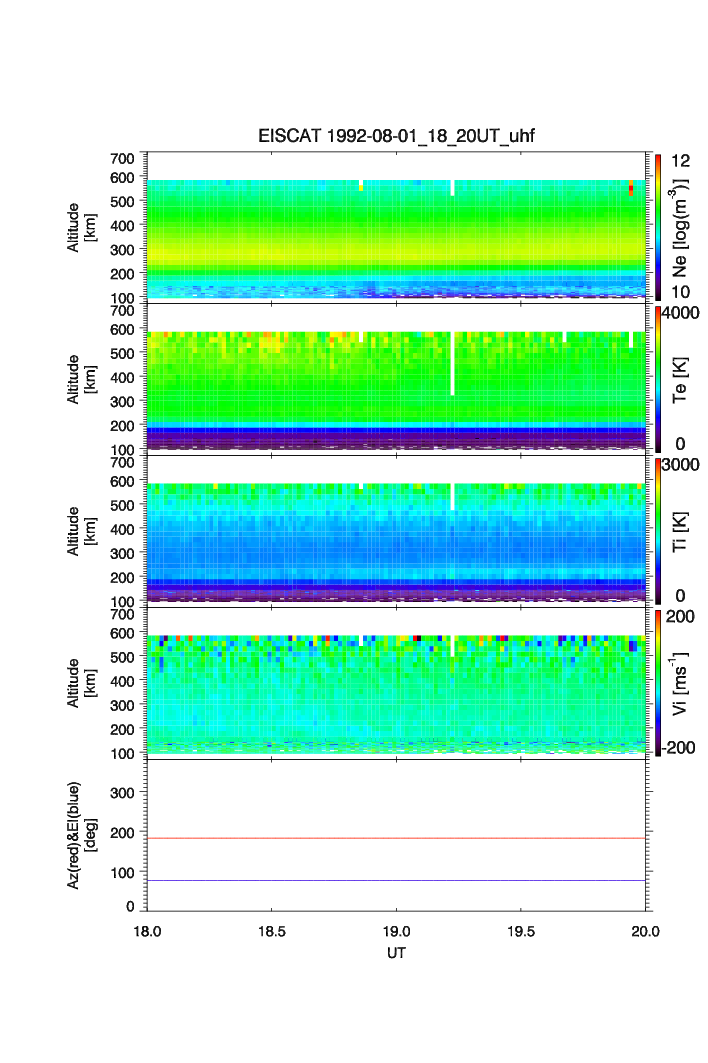Click the 20.0 tick label on UT axis

[645, 931]
